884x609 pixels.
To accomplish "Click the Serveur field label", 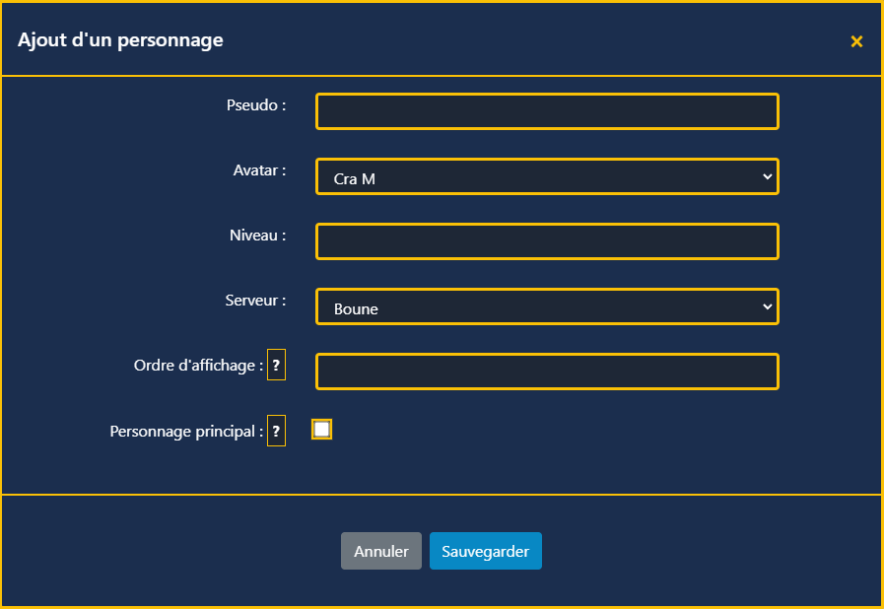I will pos(255,300).
